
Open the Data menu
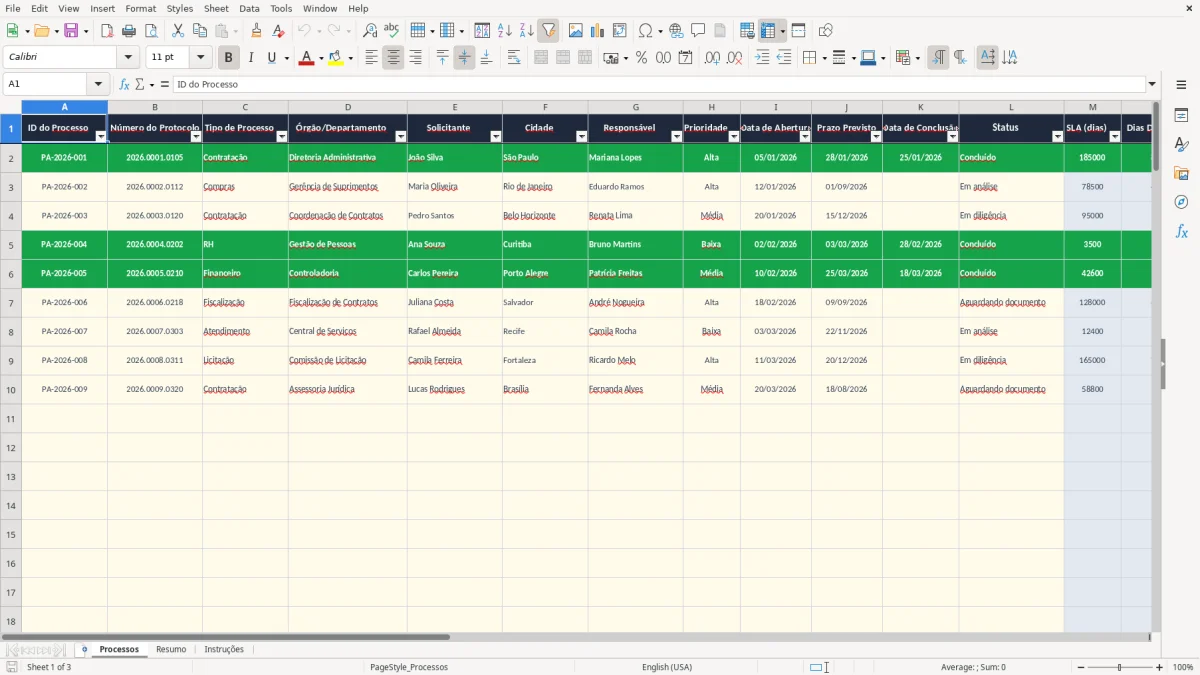coord(249,8)
